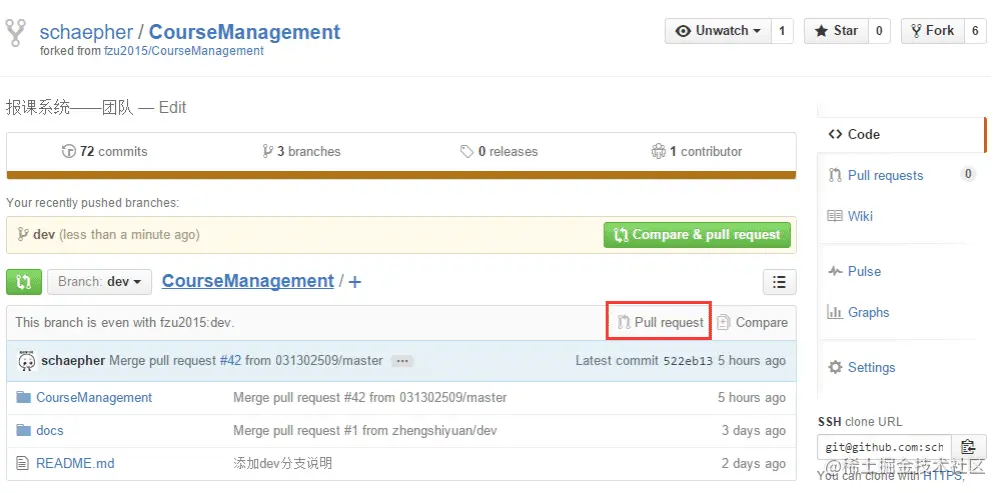Click the Code brackets icon

coord(835,134)
